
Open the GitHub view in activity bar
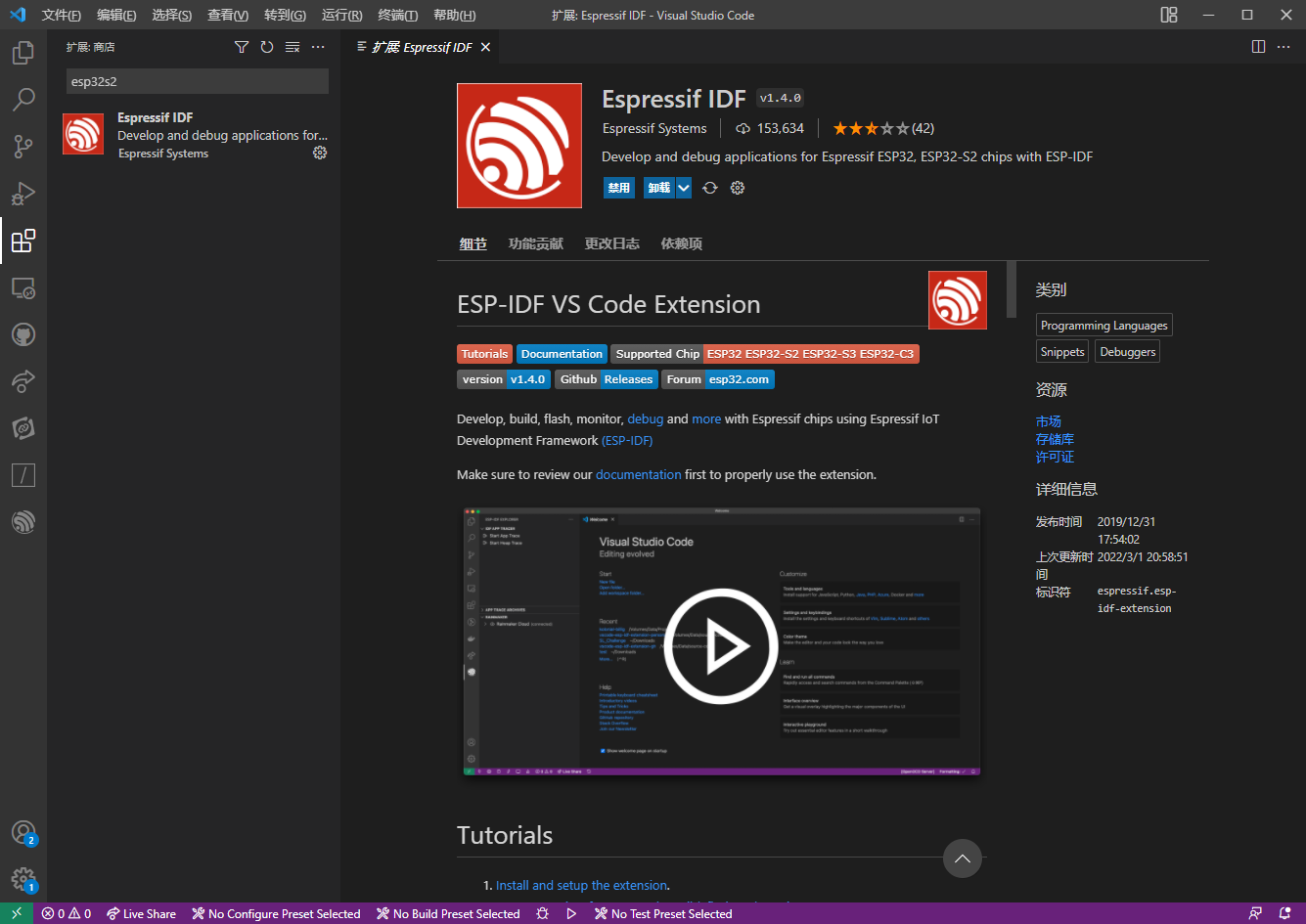pyautogui.click(x=23, y=334)
